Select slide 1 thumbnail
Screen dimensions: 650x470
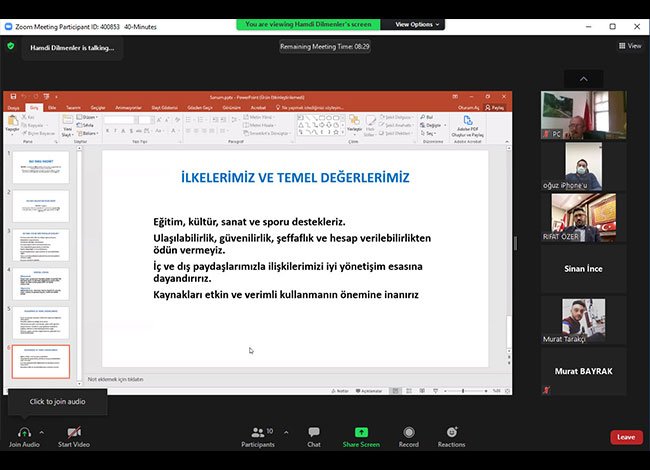coord(41,167)
